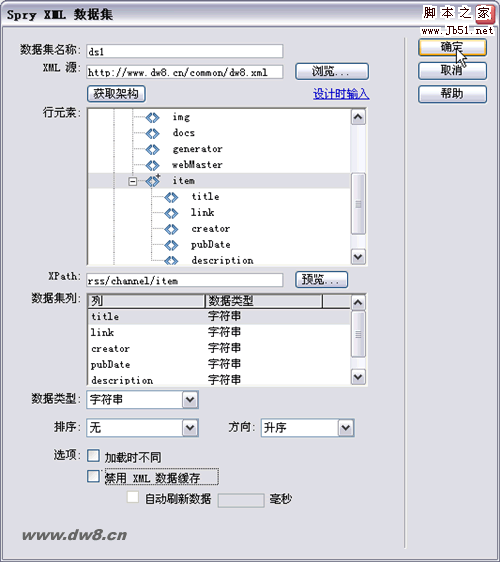The image size is (500, 562).
Task: Click the pubDate child node icon
Action: pos(171,245)
